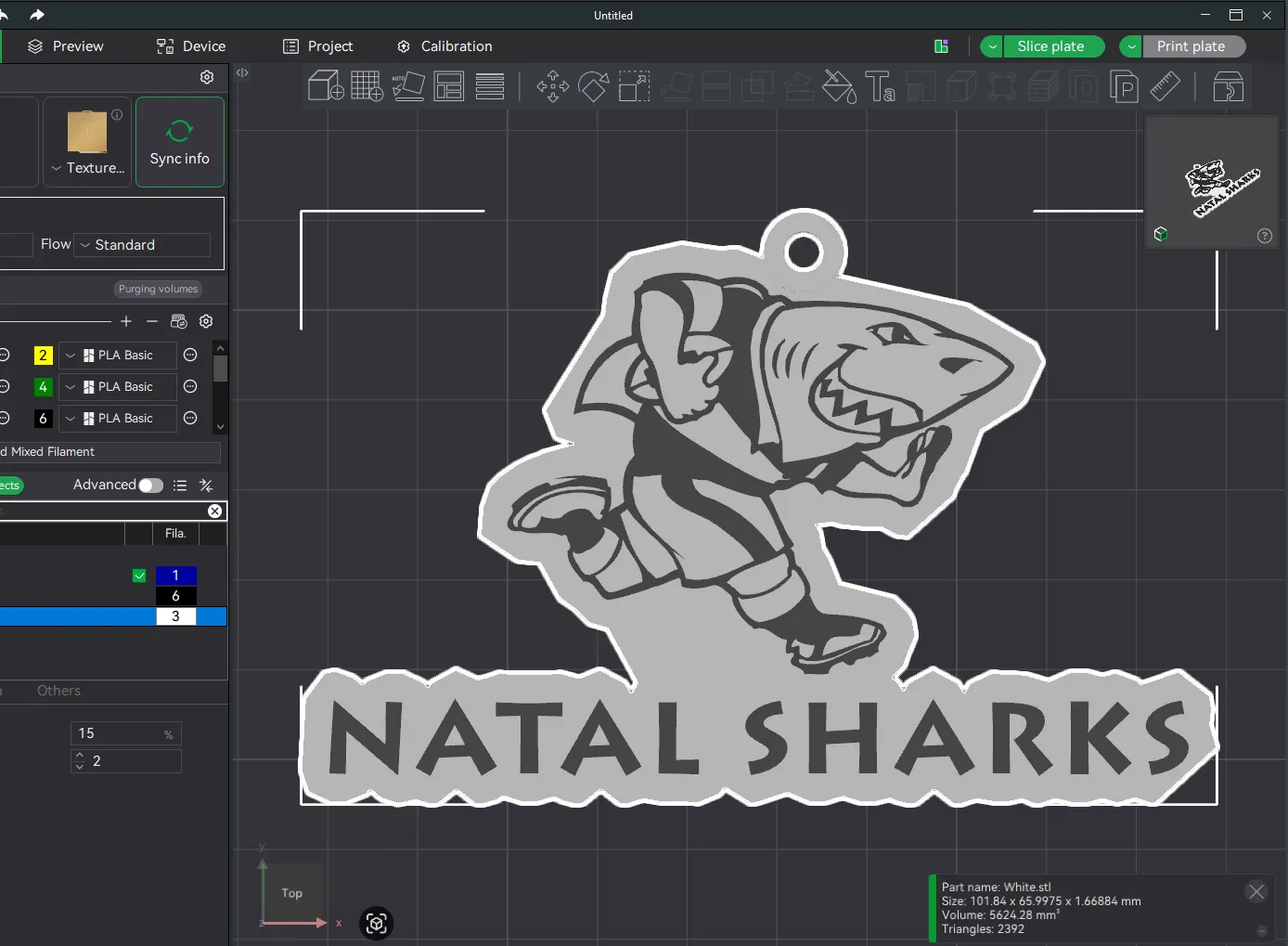Open the Texture plate type dropdown
Screen dimensions: 1288x946
point(87,168)
